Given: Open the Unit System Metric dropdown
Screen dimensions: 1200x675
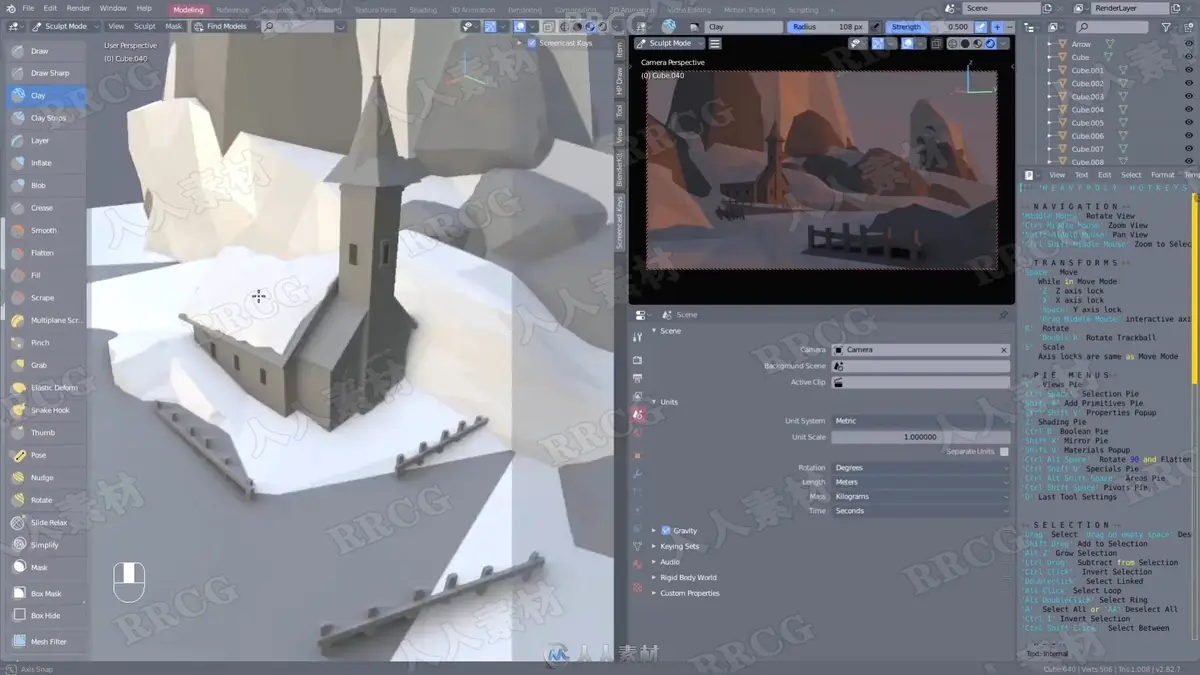Looking at the screenshot, I should [920, 421].
